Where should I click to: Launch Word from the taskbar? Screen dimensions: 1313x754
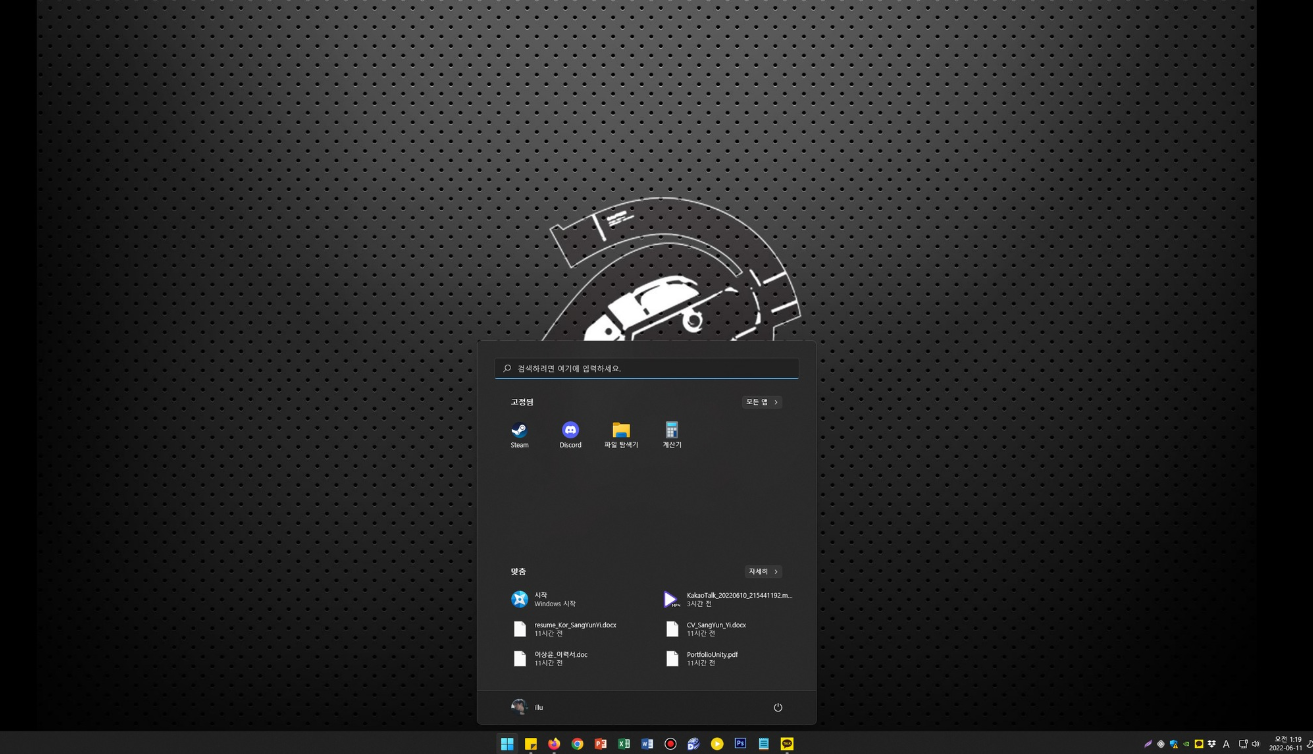click(x=647, y=744)
